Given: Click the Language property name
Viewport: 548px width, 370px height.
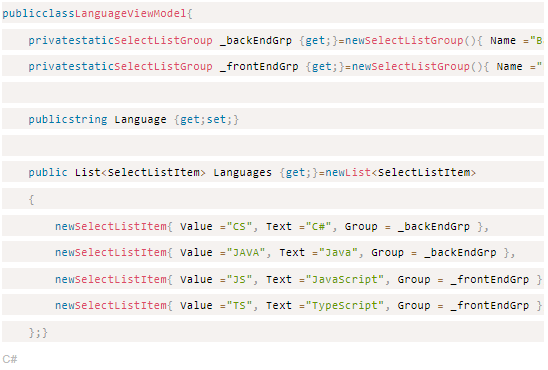Looking at the screenshot, I should 140,119.
